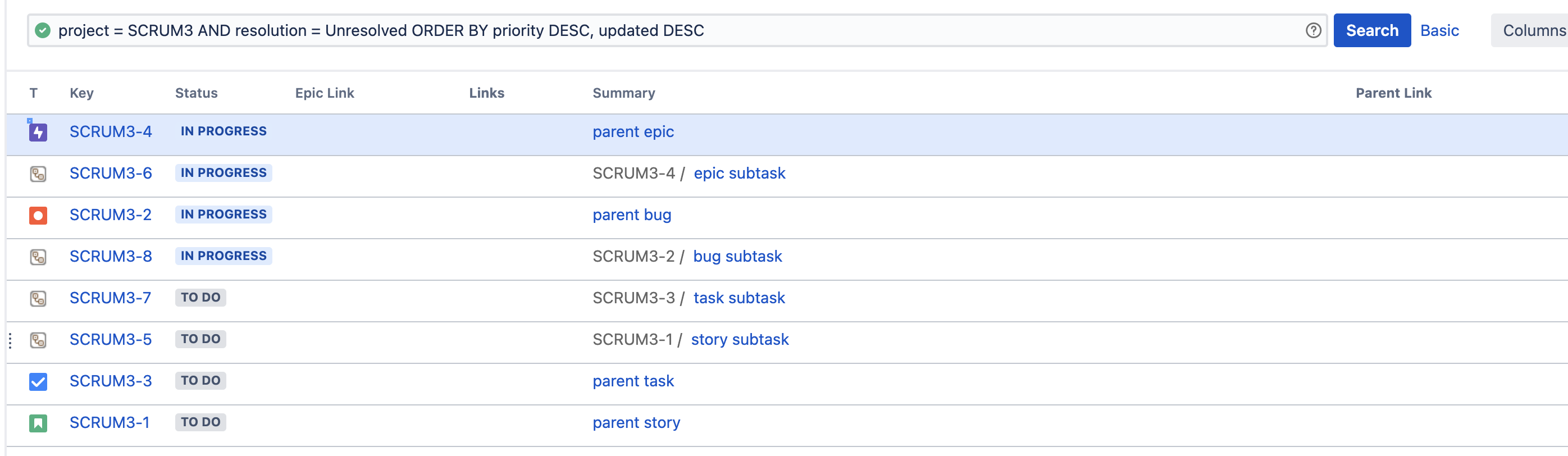Switch to Basic search mode
This screenshot has height=456, width=1568.
click(1439, 30)
